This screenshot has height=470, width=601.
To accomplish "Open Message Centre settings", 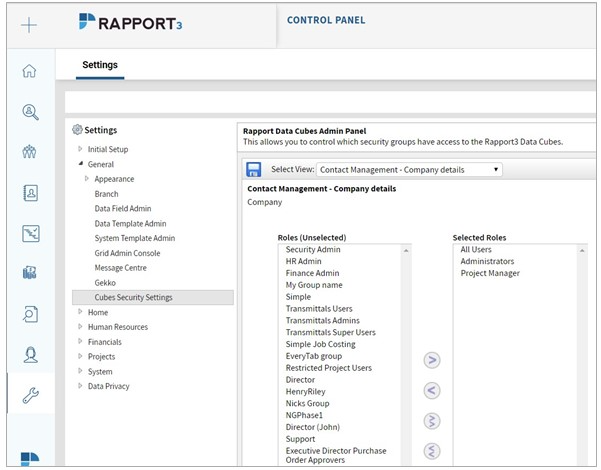I will coord(120,268).
